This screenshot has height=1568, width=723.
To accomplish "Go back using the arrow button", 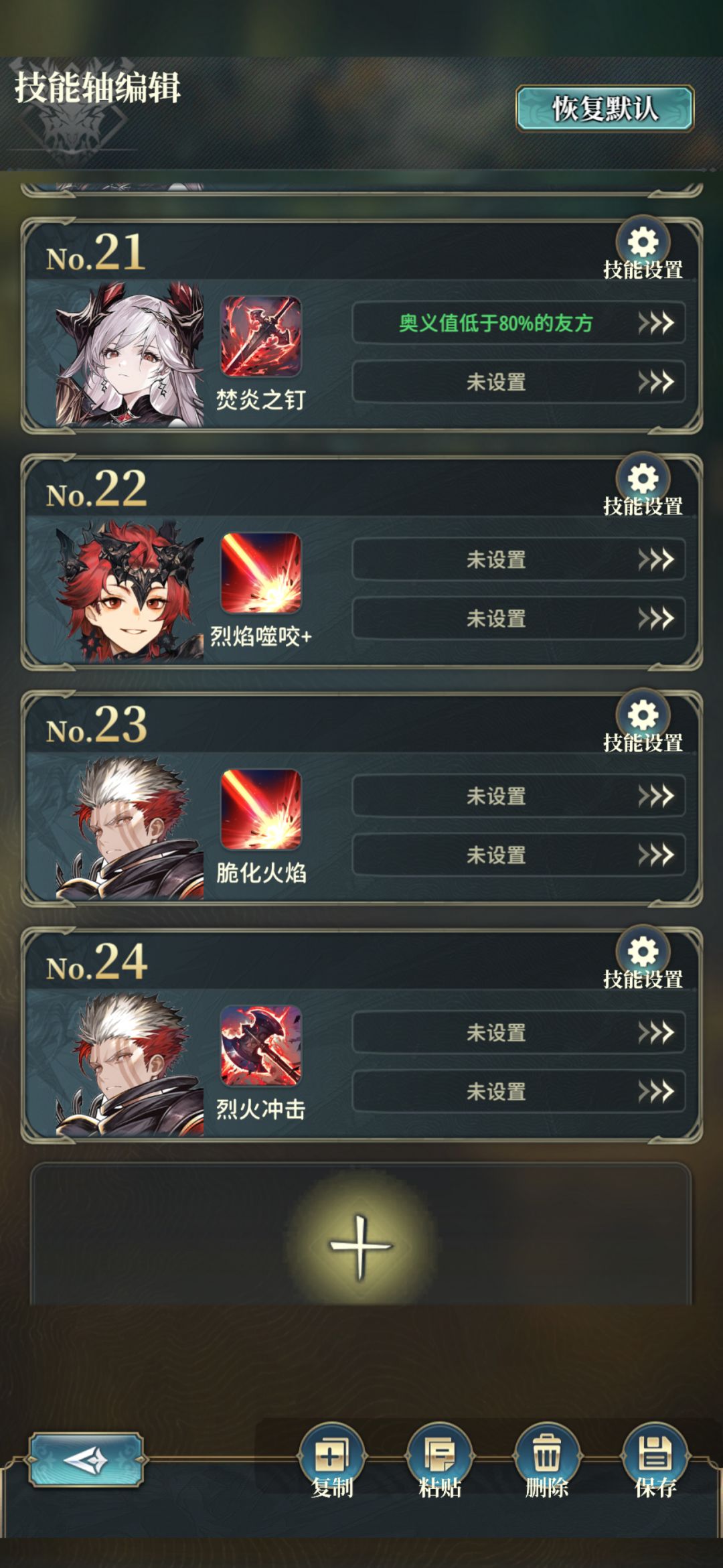I will point(86,1460).
